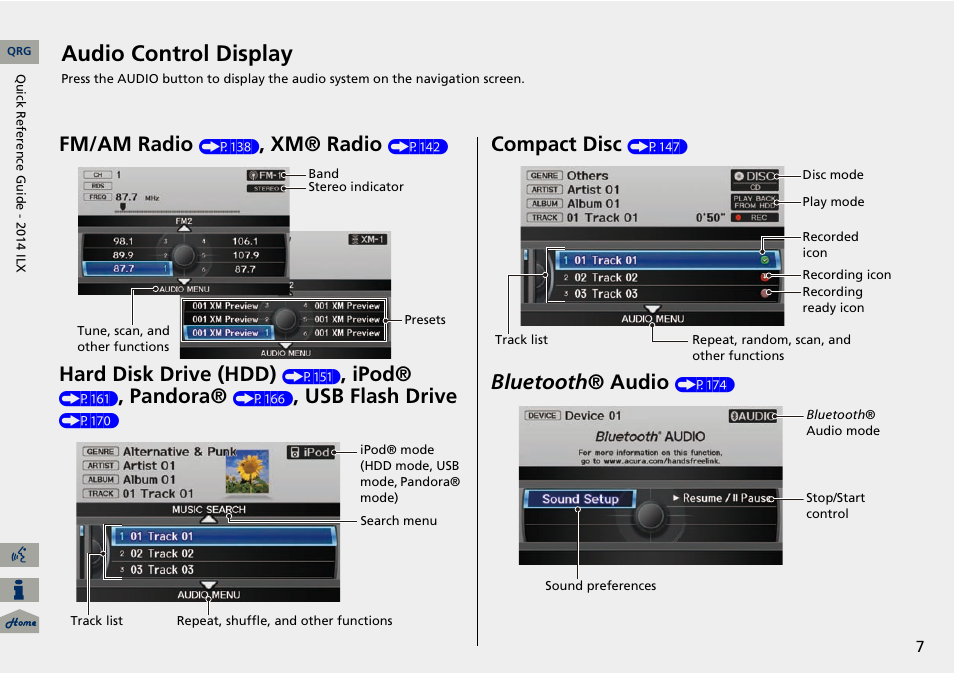The height and width of the screenshot is (674, 954).
Task: Click the voice command index icon
Action: point(19,555)
